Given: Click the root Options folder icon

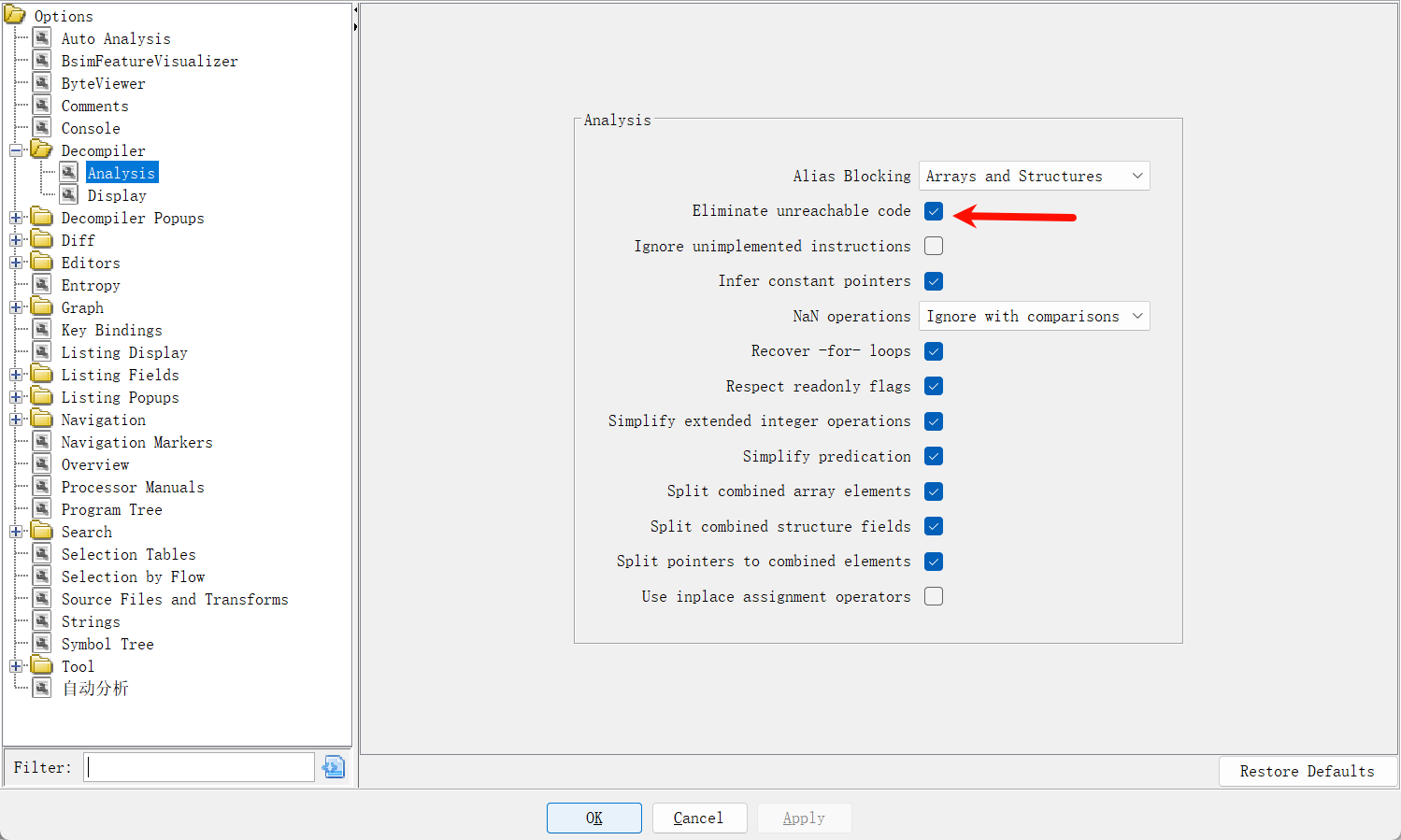Looking at the screenshot, I should pos(15,15).
